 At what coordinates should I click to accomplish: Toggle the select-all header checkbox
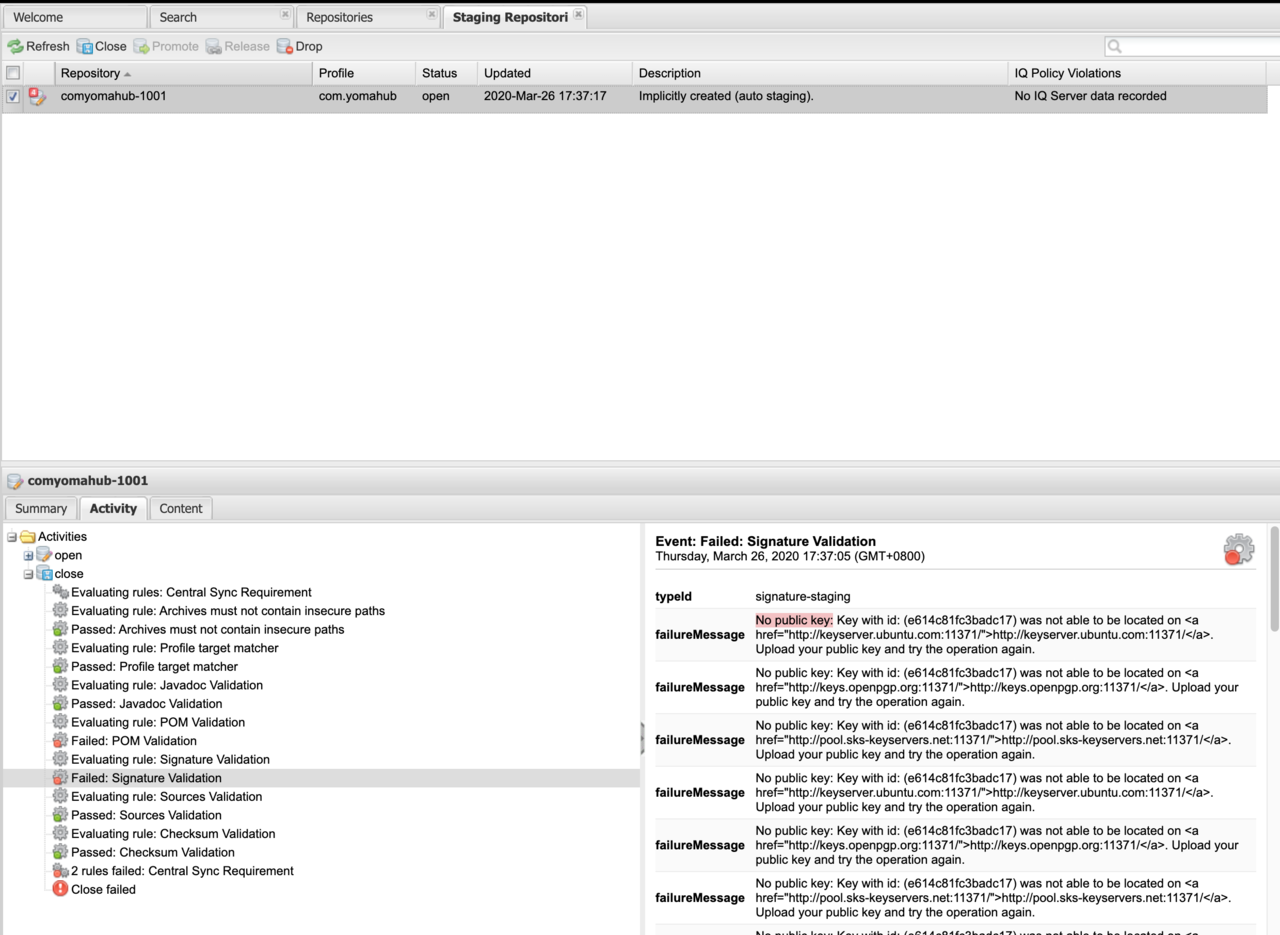(13, 73)
